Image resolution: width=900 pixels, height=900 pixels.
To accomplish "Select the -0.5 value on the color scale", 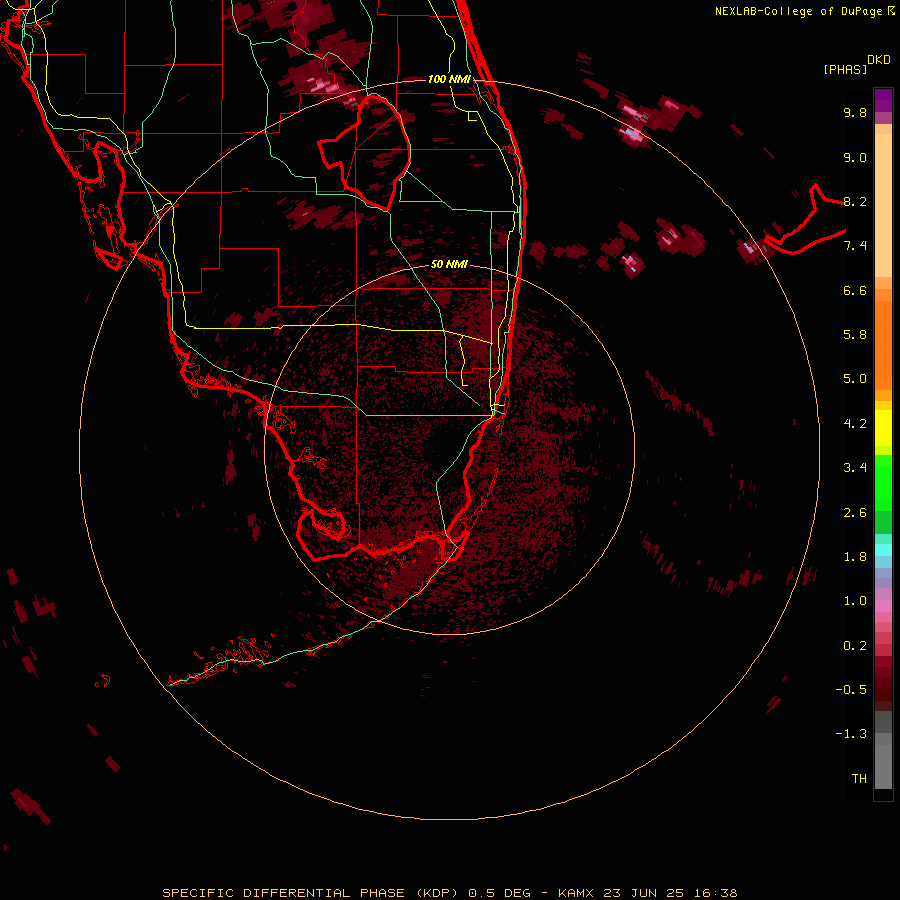I will (x=851, y=690).
